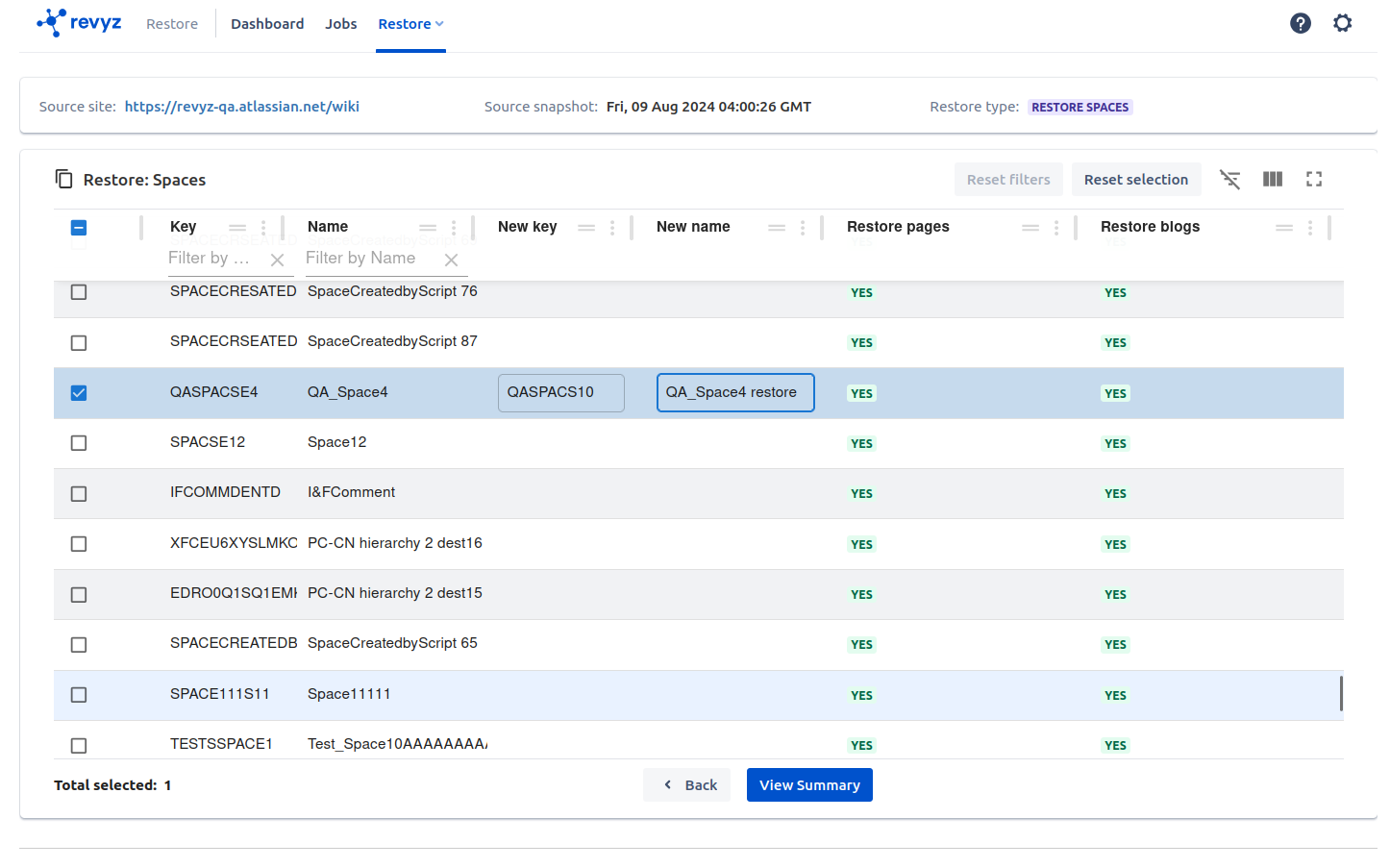
Task: Open the help question mark icon
Action: [1300, 23]
